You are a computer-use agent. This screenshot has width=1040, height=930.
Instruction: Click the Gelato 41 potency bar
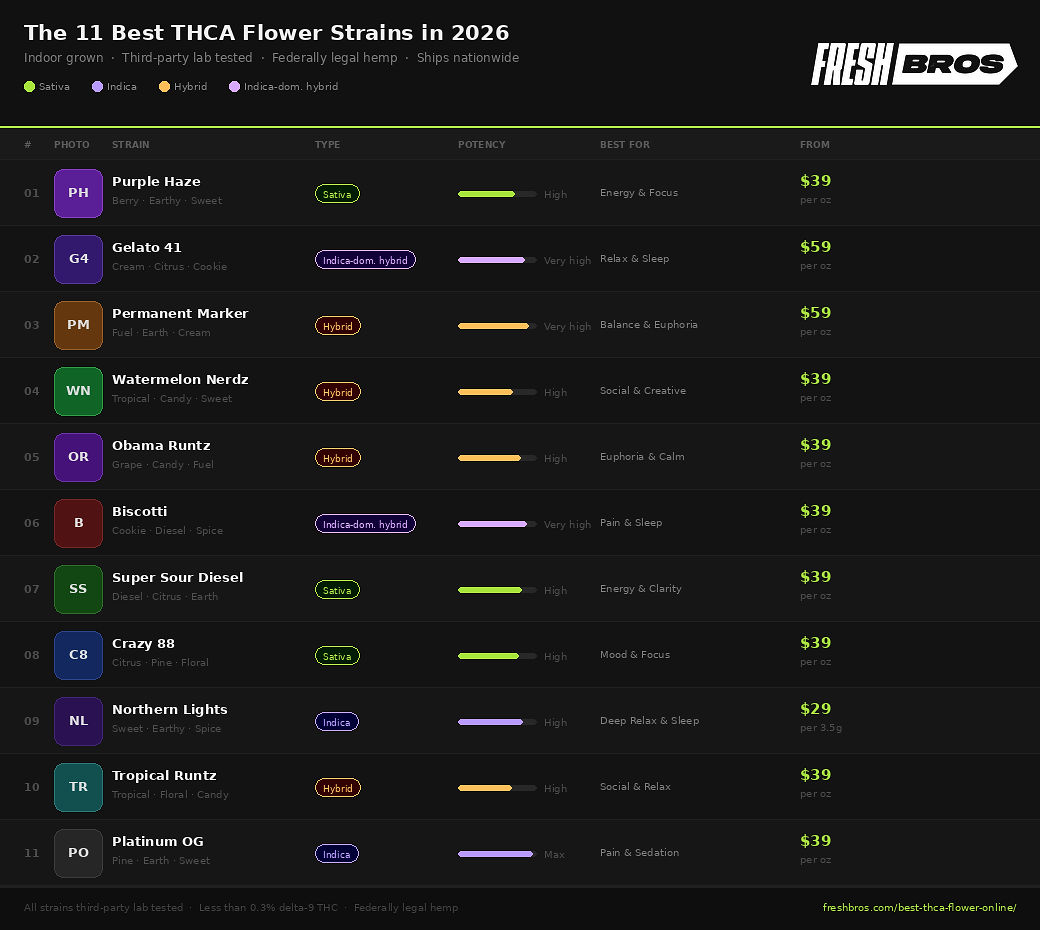coord(497,260)
